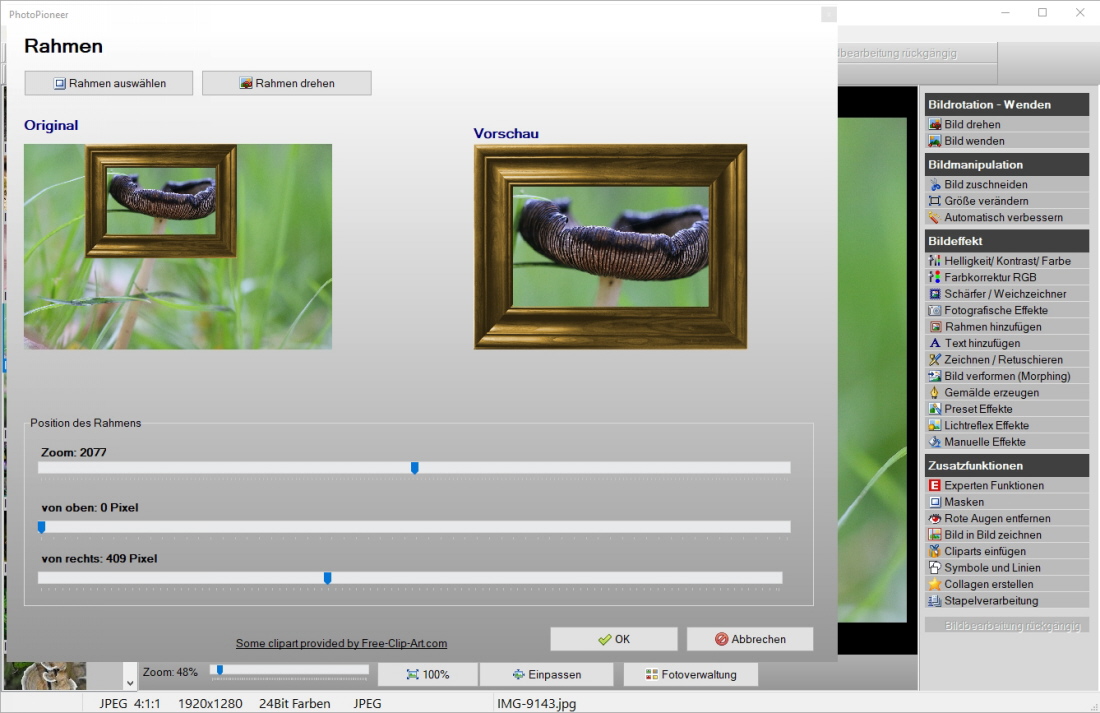Screen dimensions: 1100x713
Task: Open Collagen erstellen tool
Action: click(988, 584)
